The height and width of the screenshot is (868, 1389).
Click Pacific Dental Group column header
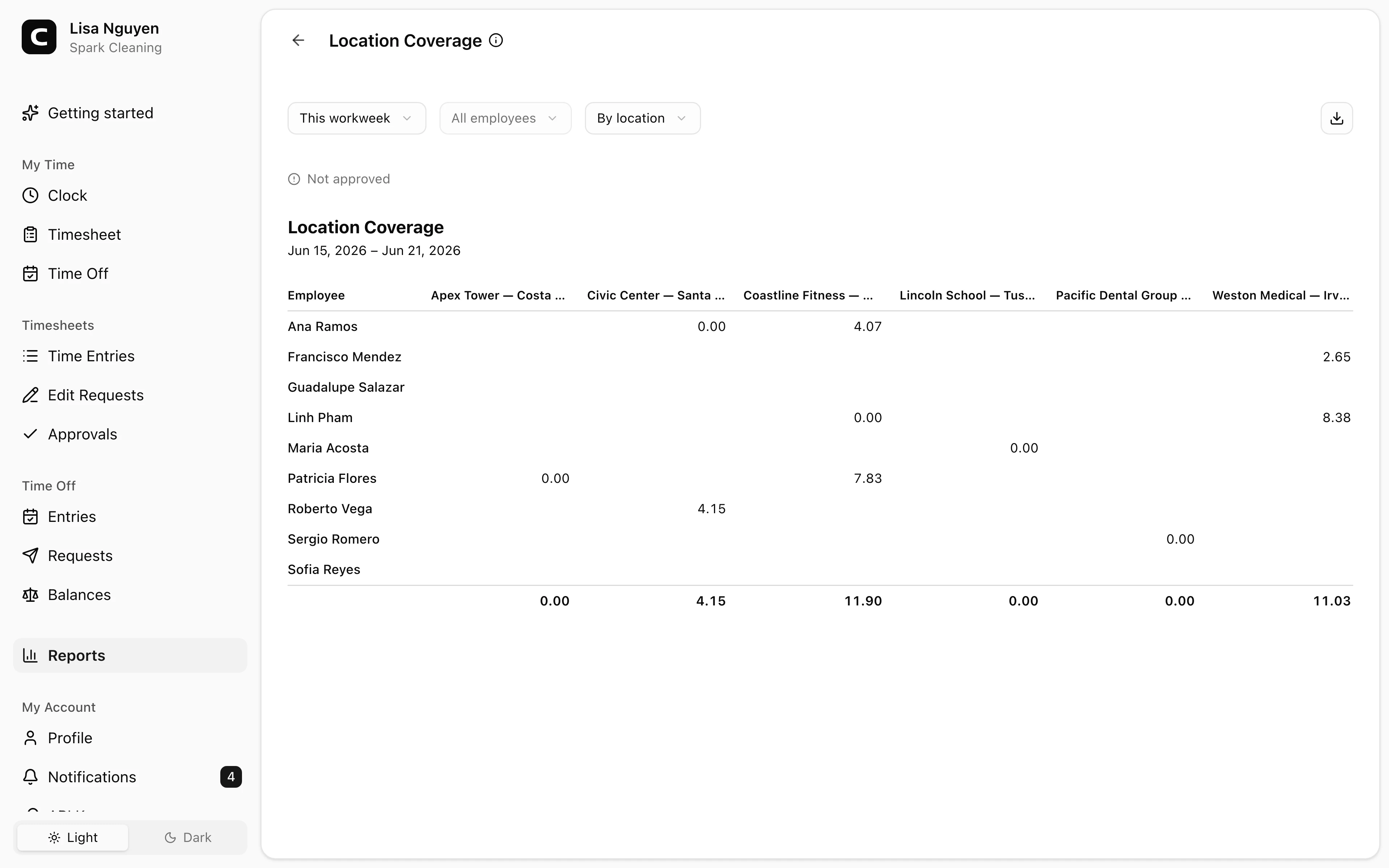pyautogui.click(x=1123, y=295)
